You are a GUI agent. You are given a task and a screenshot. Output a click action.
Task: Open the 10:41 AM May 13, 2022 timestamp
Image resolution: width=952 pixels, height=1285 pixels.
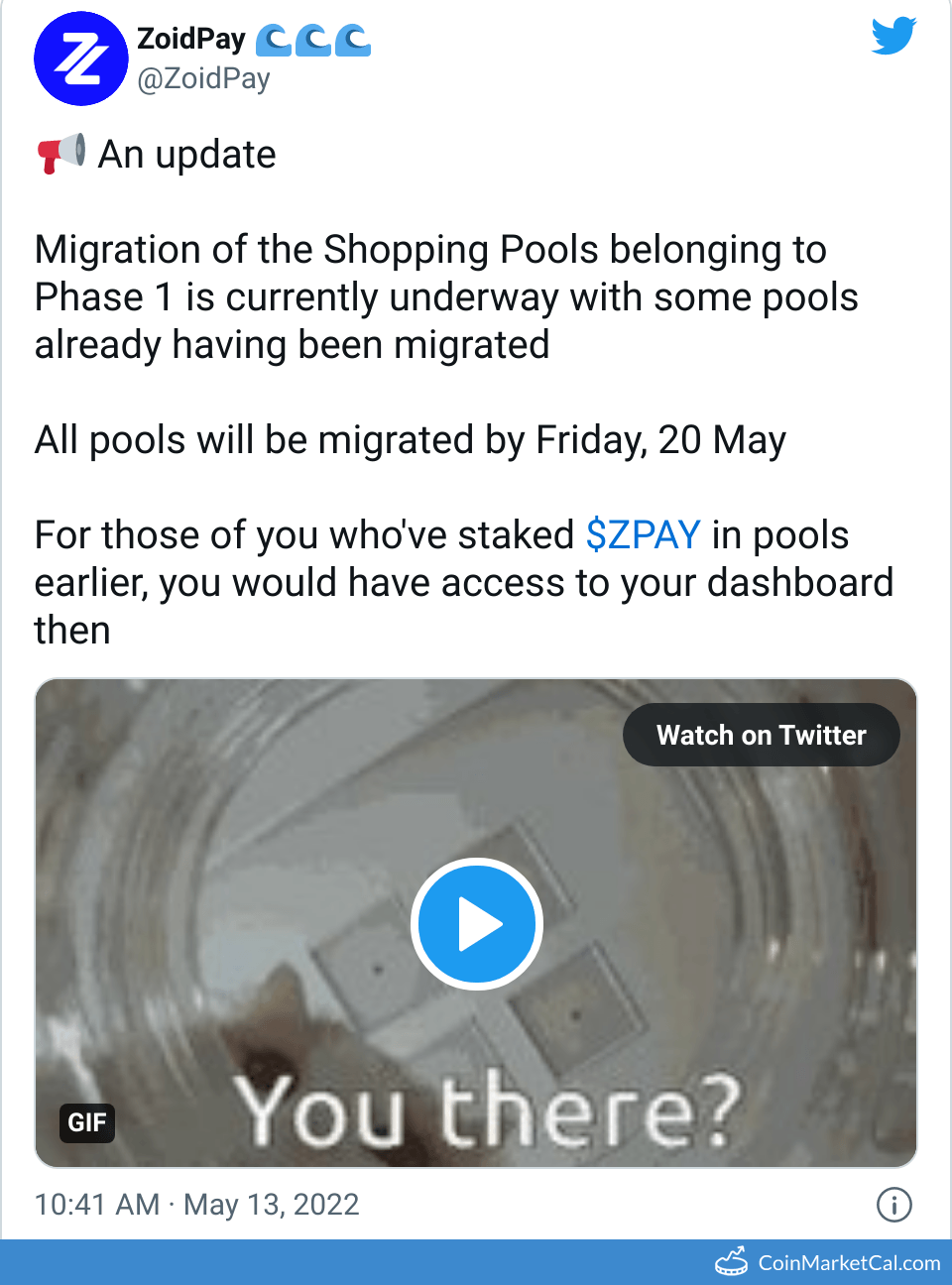(x=196, y=1205)
